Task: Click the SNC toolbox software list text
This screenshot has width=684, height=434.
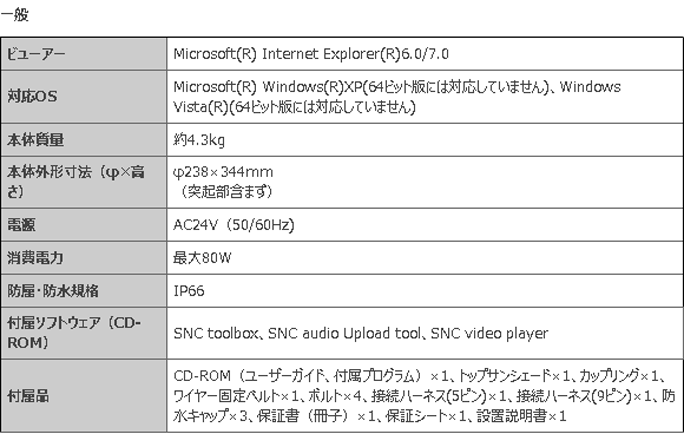Action: (361, 334)
